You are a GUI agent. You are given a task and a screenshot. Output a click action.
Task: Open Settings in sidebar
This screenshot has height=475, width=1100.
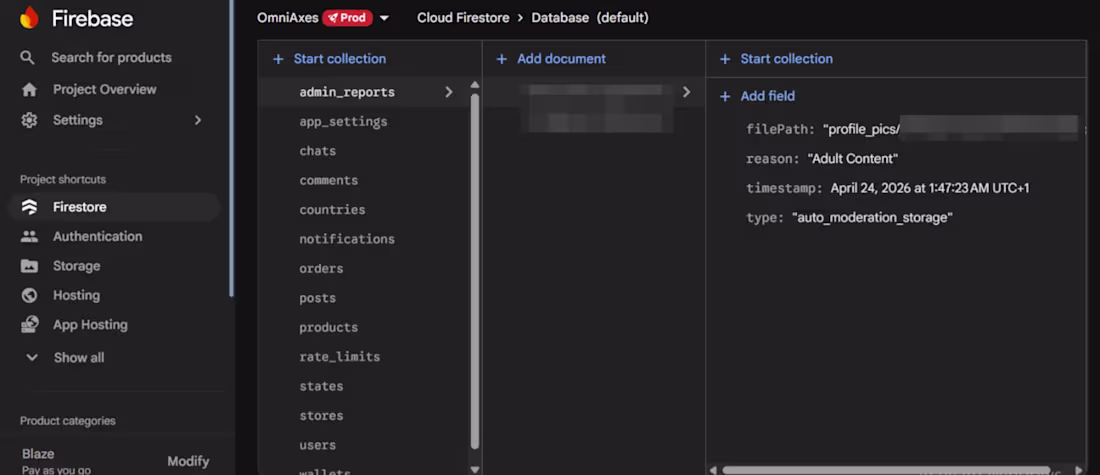[78, 121]
